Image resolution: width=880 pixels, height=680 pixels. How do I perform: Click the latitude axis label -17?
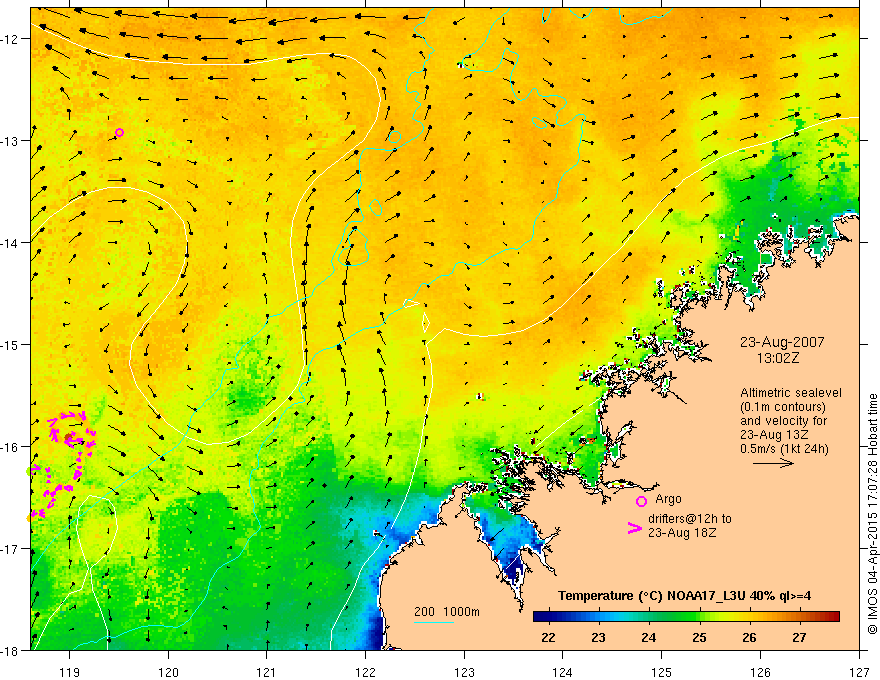pyautogui.click(x=11, y=549)
